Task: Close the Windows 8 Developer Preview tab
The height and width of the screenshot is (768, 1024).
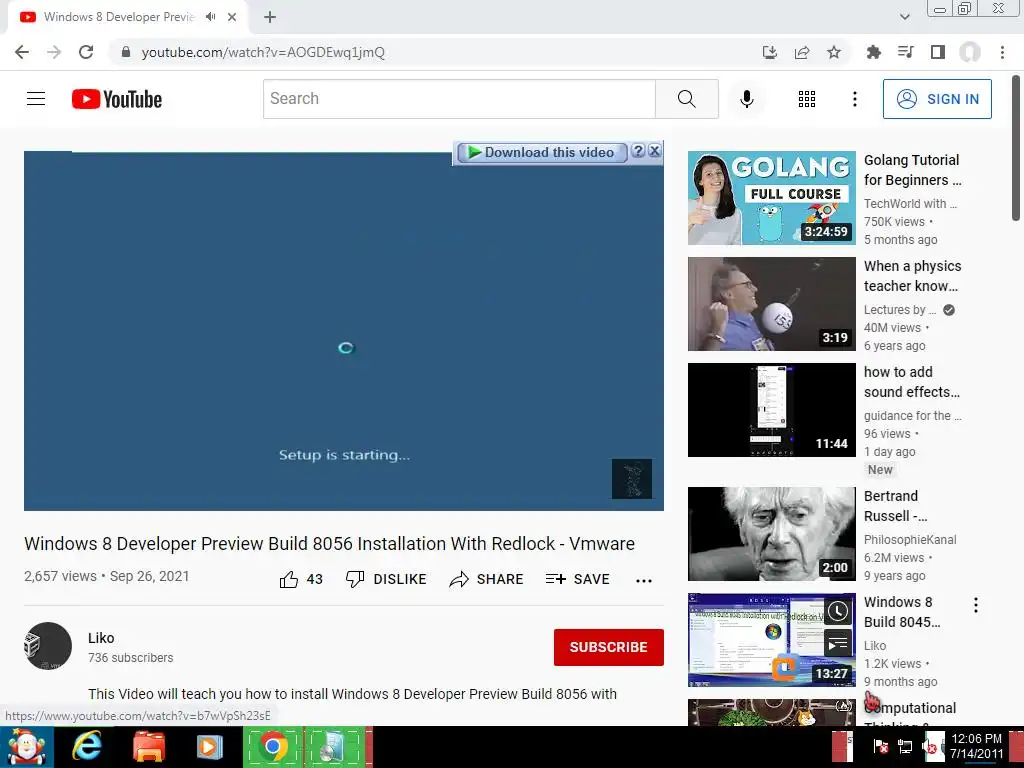Action: 232,17
